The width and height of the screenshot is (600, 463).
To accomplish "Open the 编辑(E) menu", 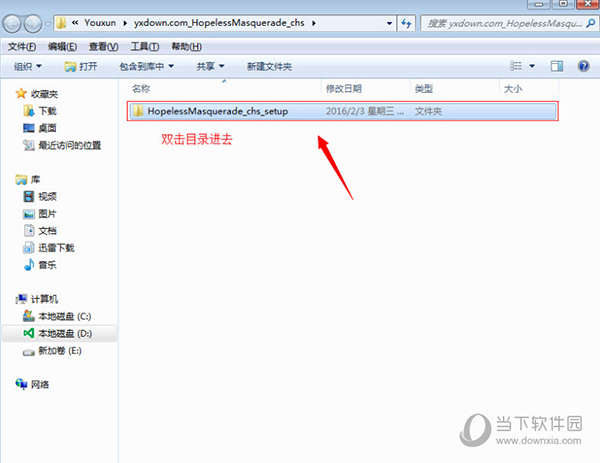I will click(x=62, y=47).
